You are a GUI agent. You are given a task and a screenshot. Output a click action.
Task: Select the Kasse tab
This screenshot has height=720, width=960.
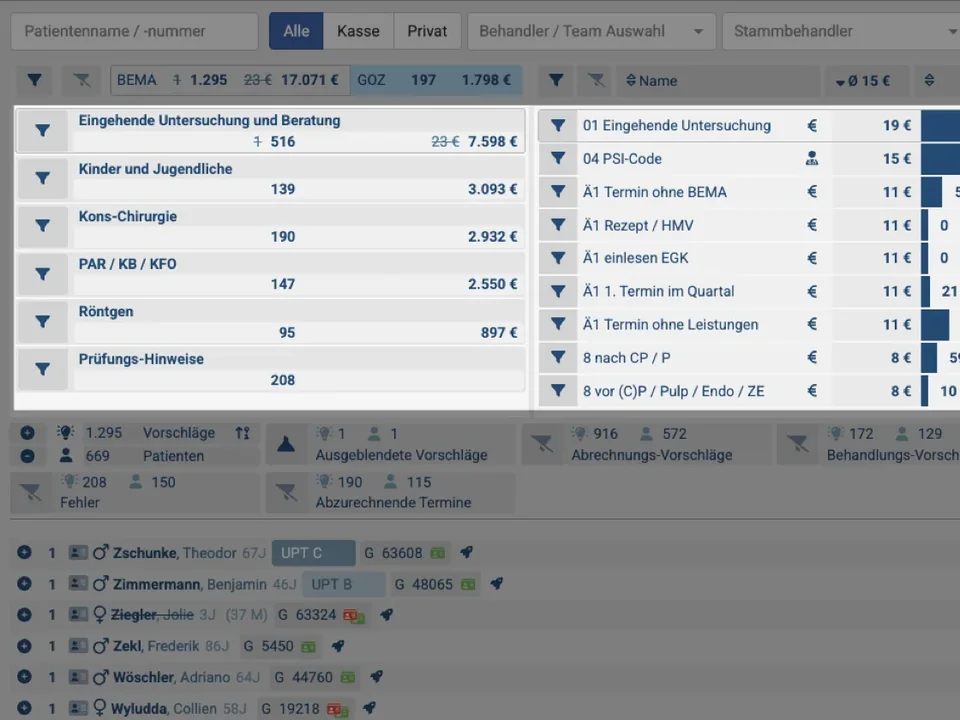[358, 31]
